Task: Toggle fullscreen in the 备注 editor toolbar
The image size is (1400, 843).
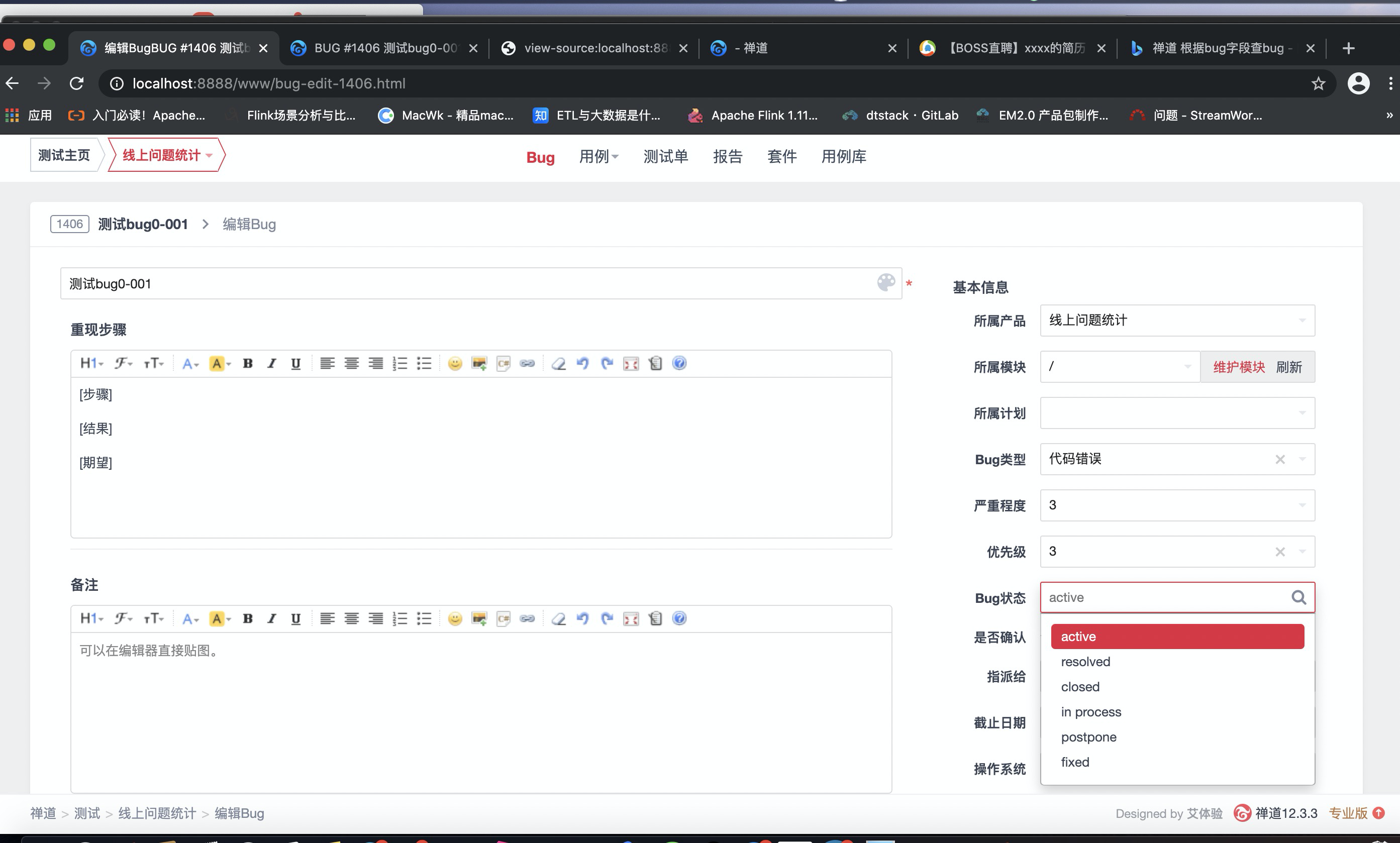Action: point(631,618)
